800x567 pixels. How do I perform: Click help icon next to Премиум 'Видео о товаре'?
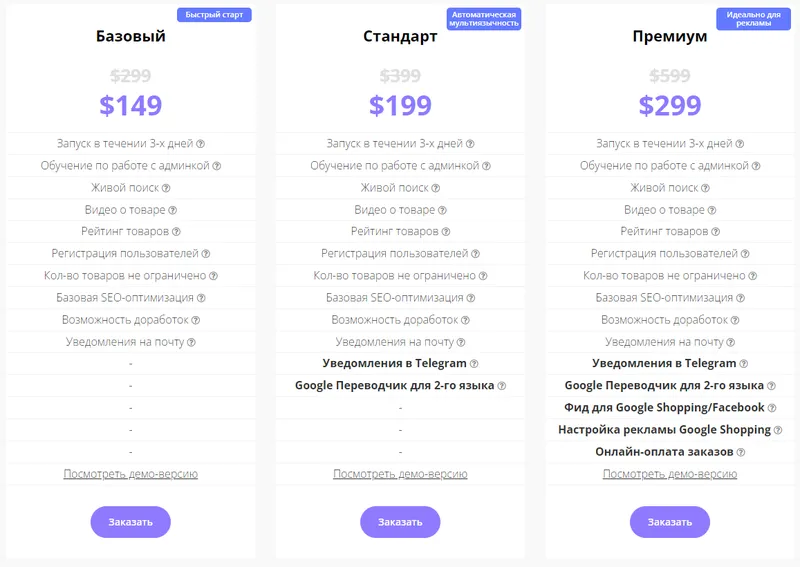[712, 210]
